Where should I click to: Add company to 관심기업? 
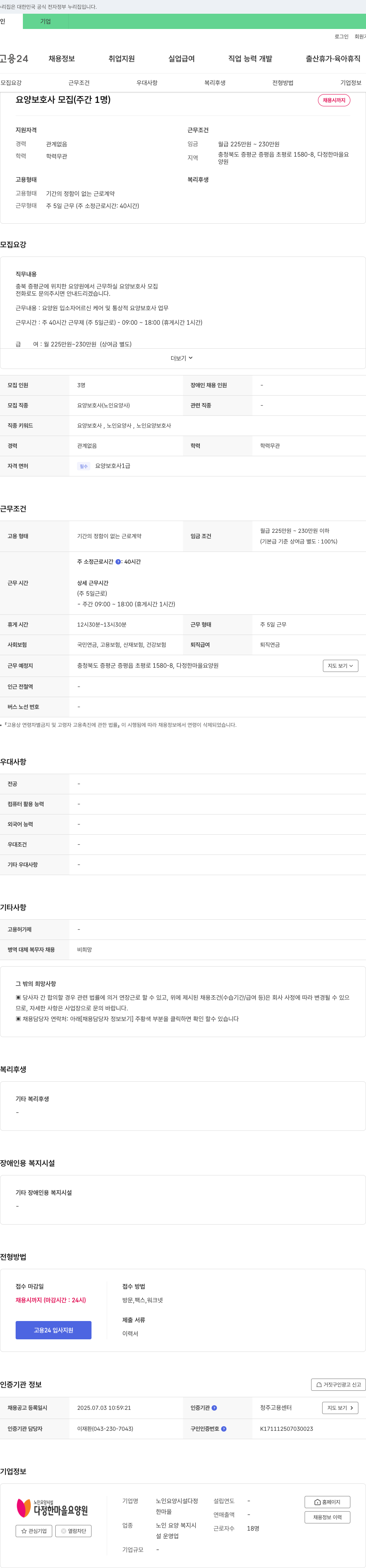[x=34, y=1531]
